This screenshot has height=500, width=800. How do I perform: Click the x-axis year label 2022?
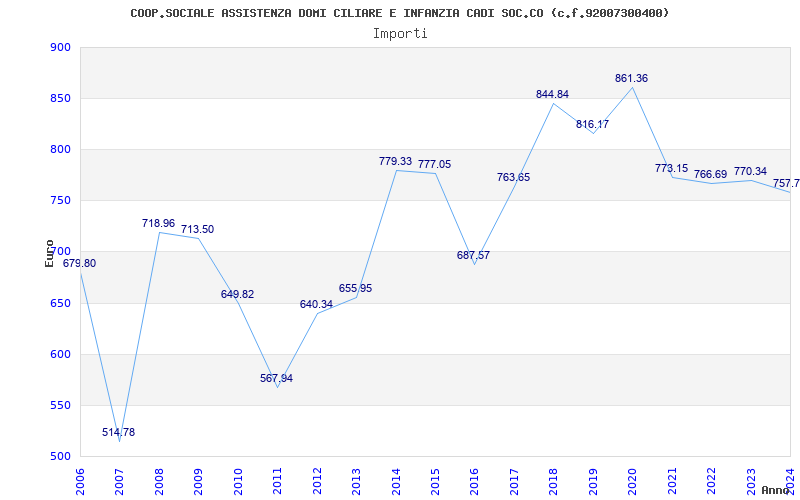(x=712, y=481)
